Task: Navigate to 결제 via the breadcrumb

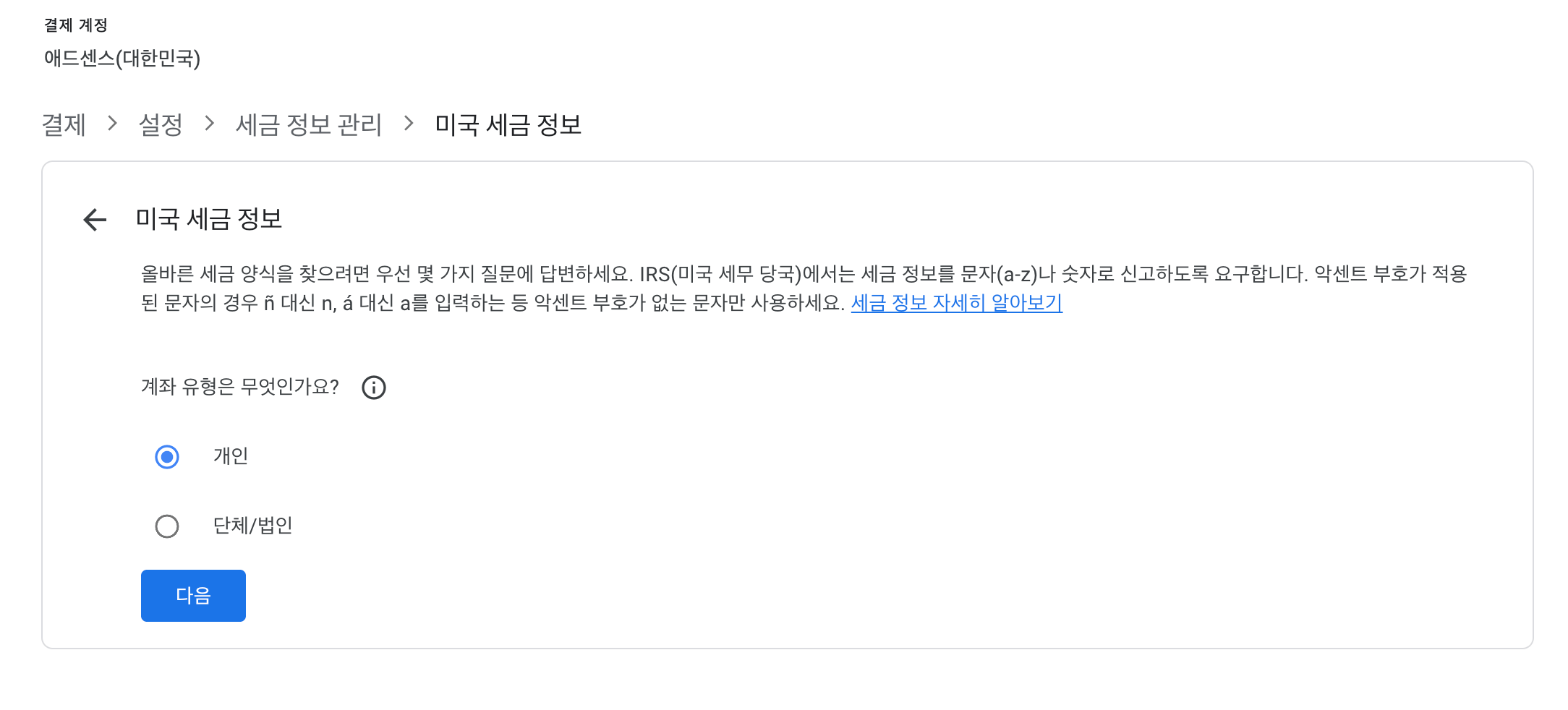Action: (x=64, y=124)
